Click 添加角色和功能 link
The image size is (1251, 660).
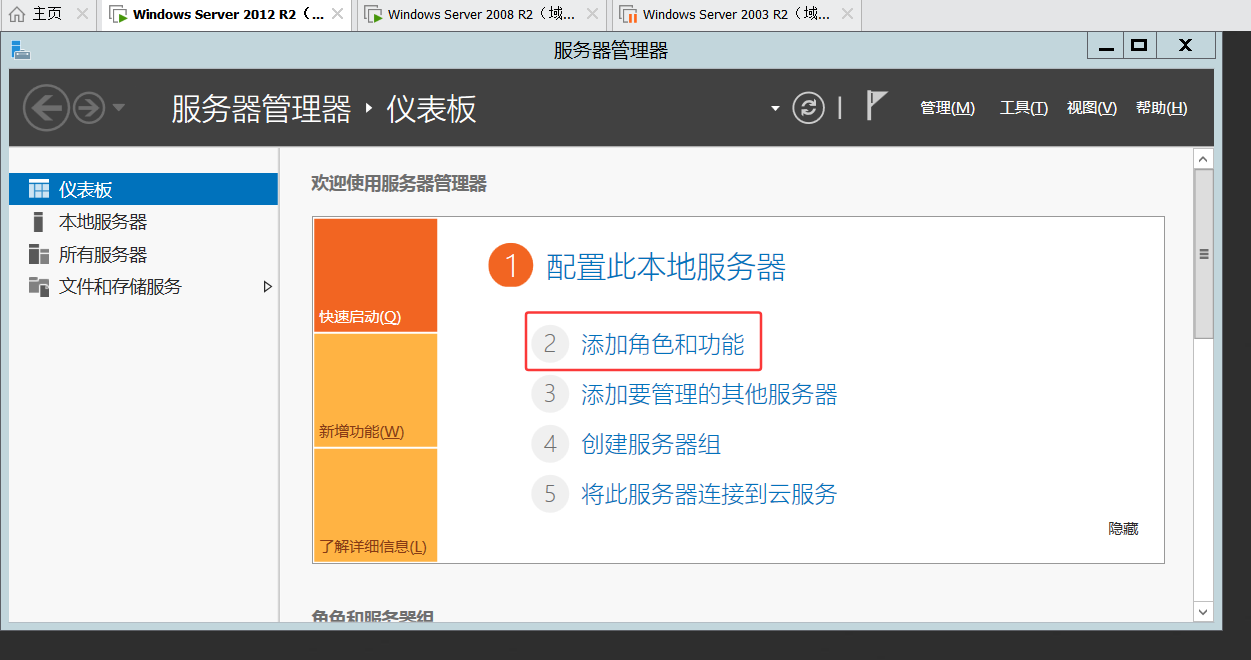[x=663, y=345]
